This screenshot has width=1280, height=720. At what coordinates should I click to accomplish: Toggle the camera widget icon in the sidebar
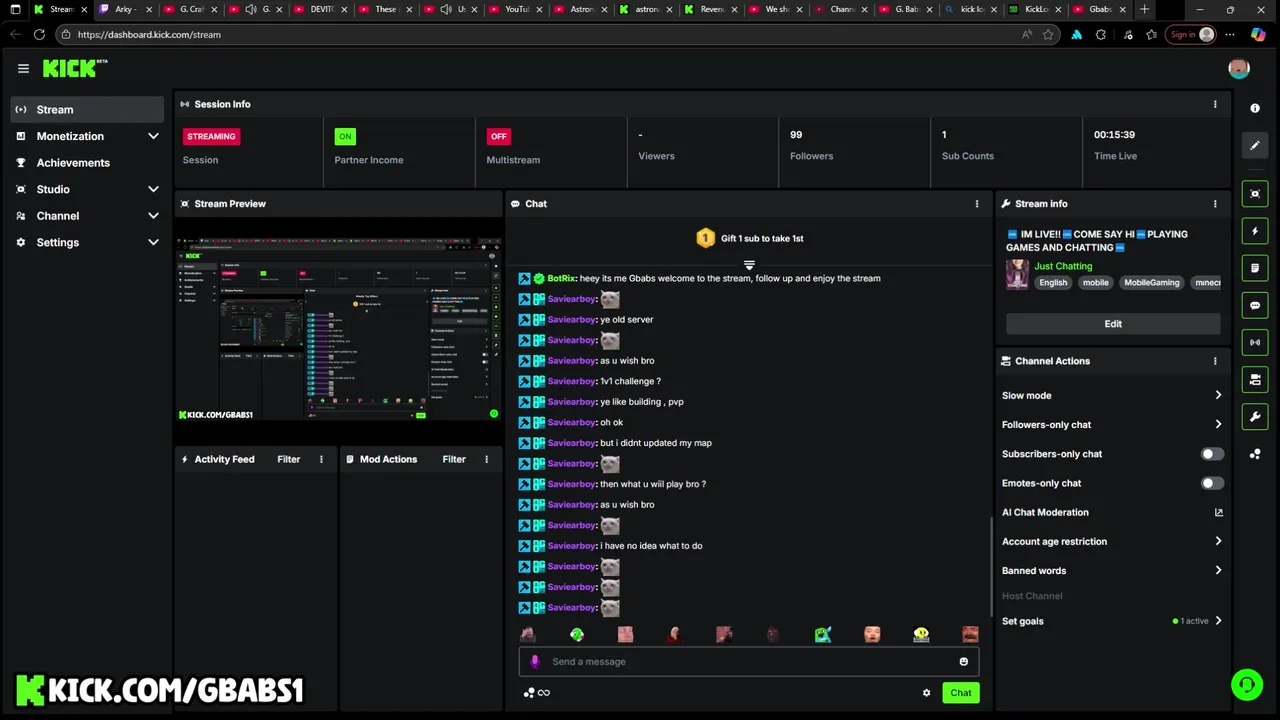point(1255,379)
